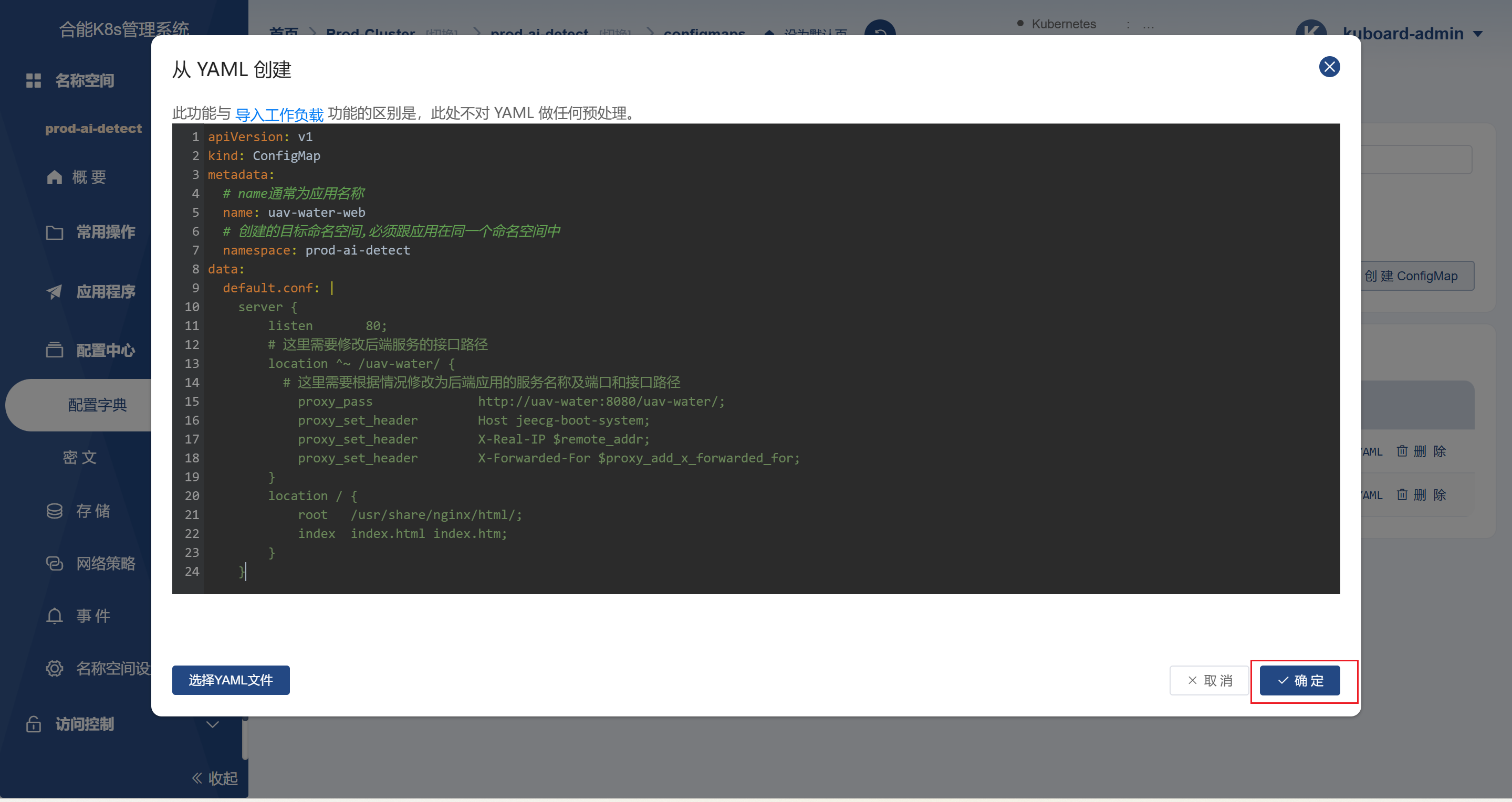Click the Kubernetes status label at top
Screen dimensions: 1512x802
coord(1063,24)
